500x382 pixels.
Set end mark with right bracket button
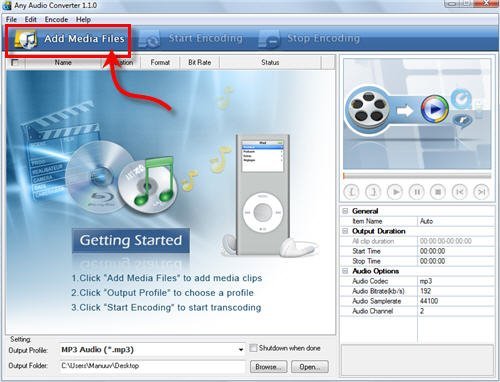click(373, 192)
